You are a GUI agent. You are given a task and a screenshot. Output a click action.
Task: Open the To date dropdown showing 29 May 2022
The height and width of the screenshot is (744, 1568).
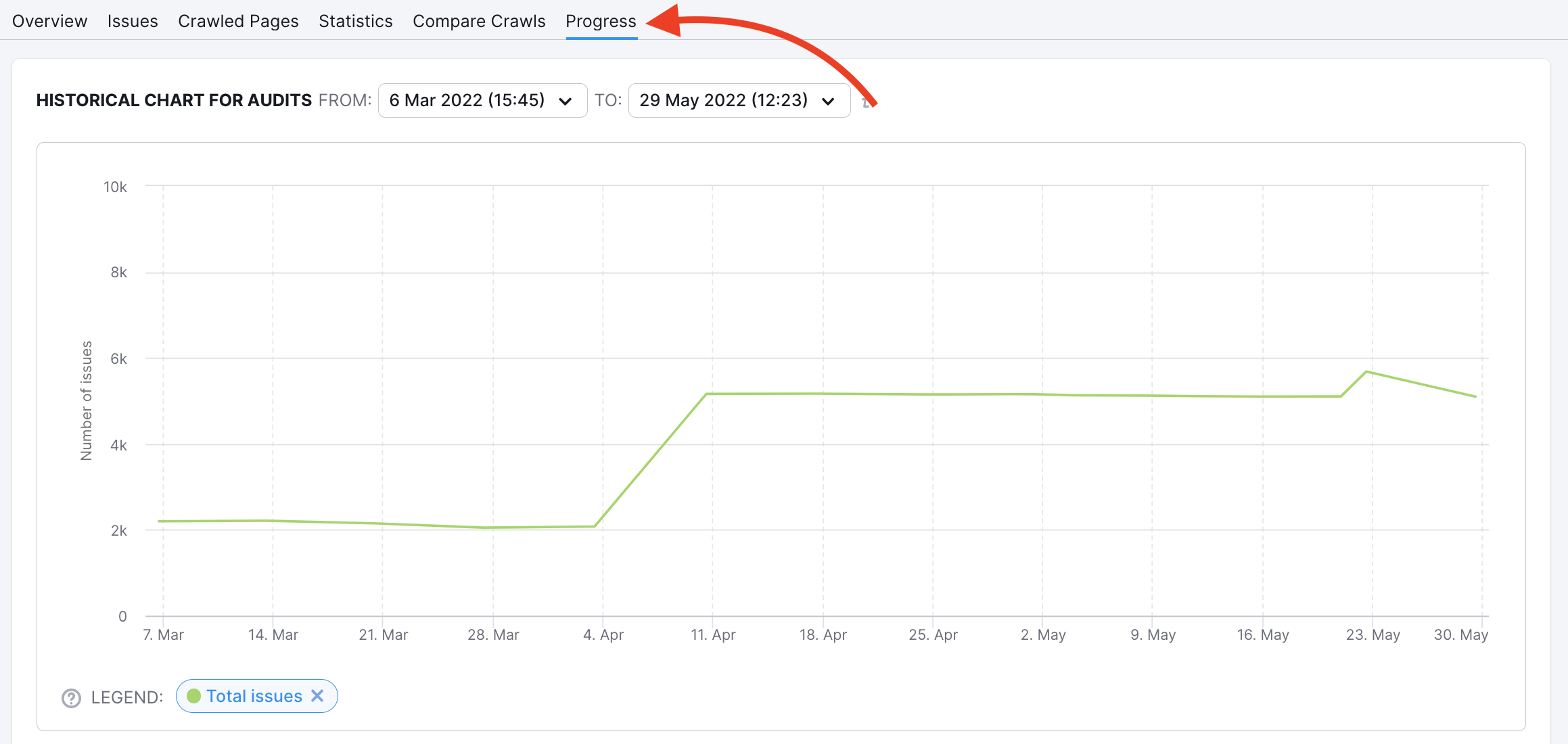click(739, 100)
